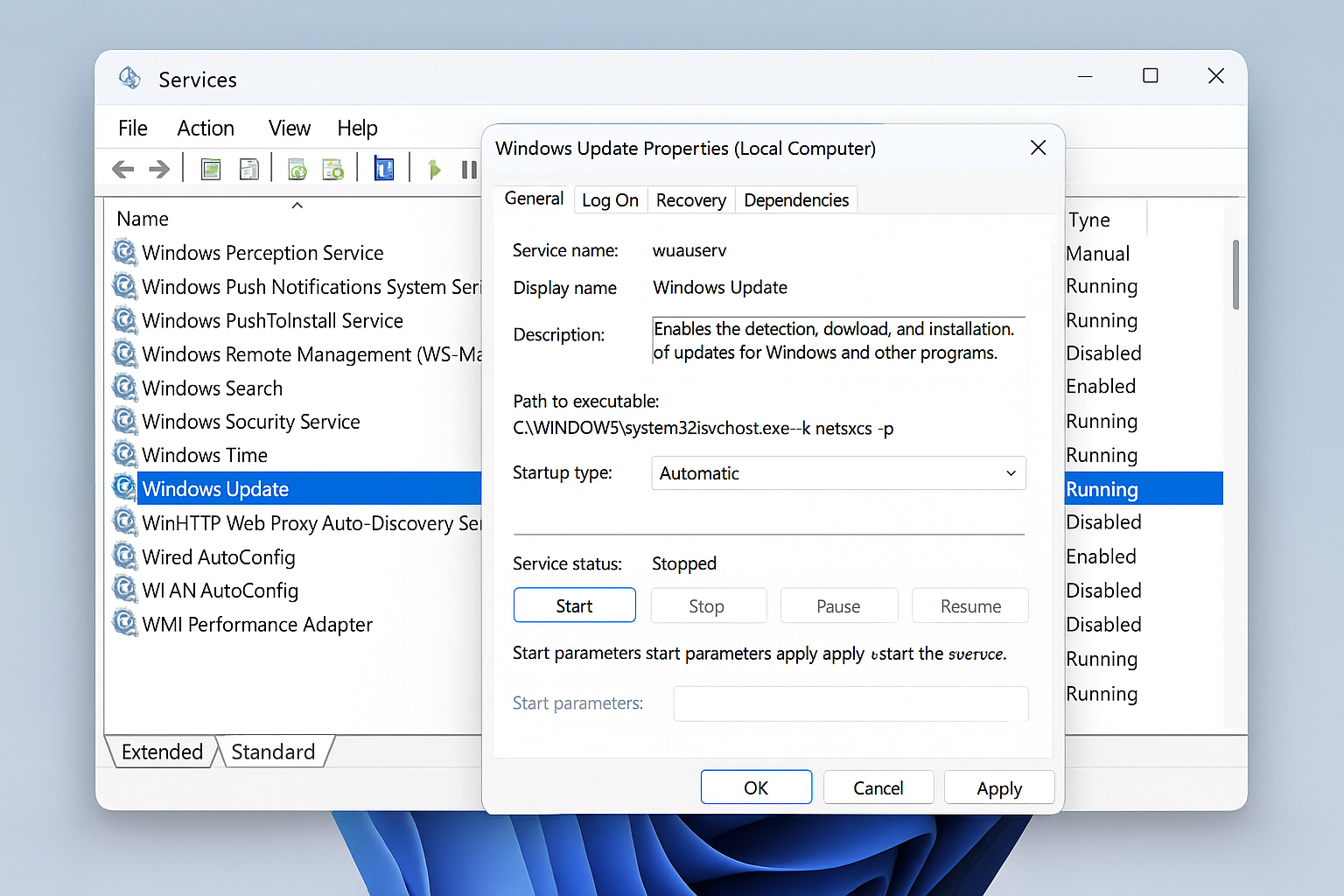Click gear icon beside Windows Time
Screen dimensions: 1344x896
click(x=125, y=454)
